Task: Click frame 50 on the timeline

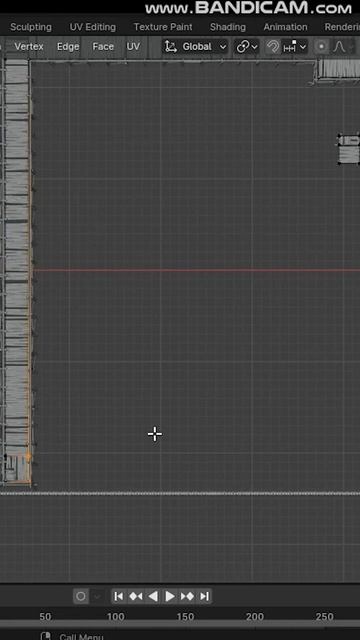Action: tap(45, 616)
